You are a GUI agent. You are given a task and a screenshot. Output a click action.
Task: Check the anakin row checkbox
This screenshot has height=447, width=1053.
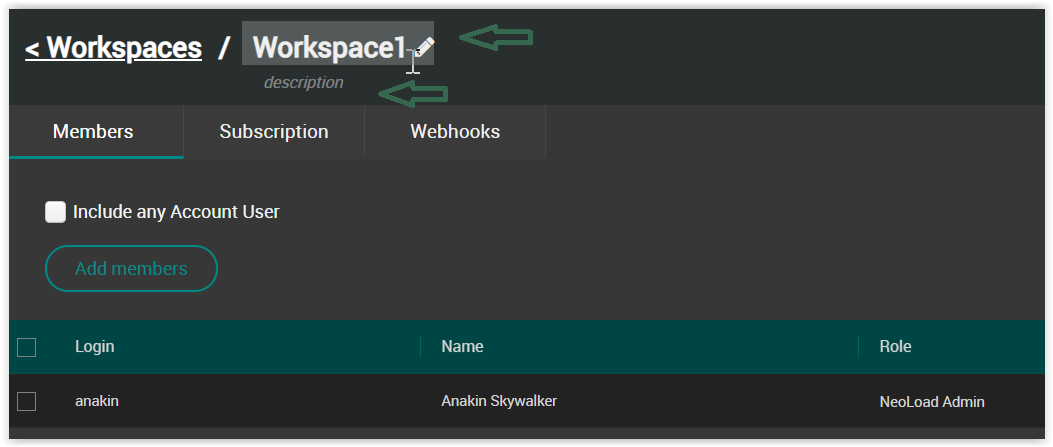(27, 401)
